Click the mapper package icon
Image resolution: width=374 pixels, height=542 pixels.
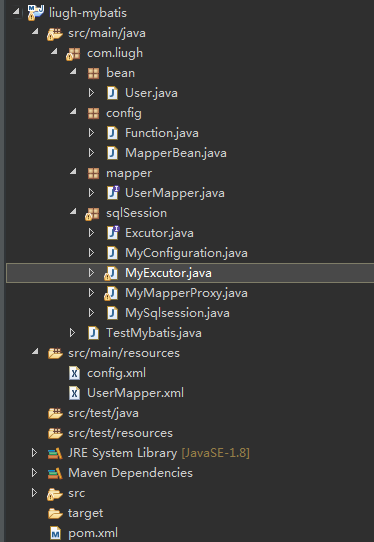94,173
